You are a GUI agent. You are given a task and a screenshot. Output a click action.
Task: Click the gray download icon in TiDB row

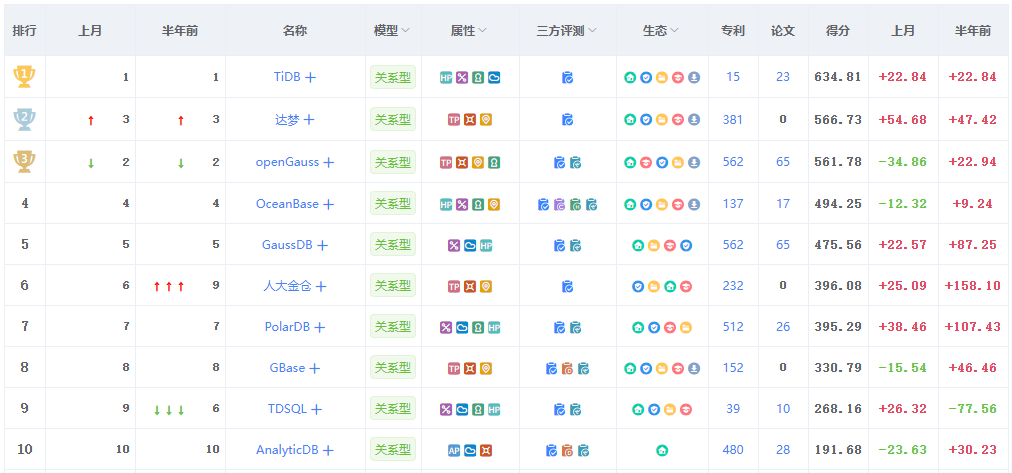click(694, 77)
